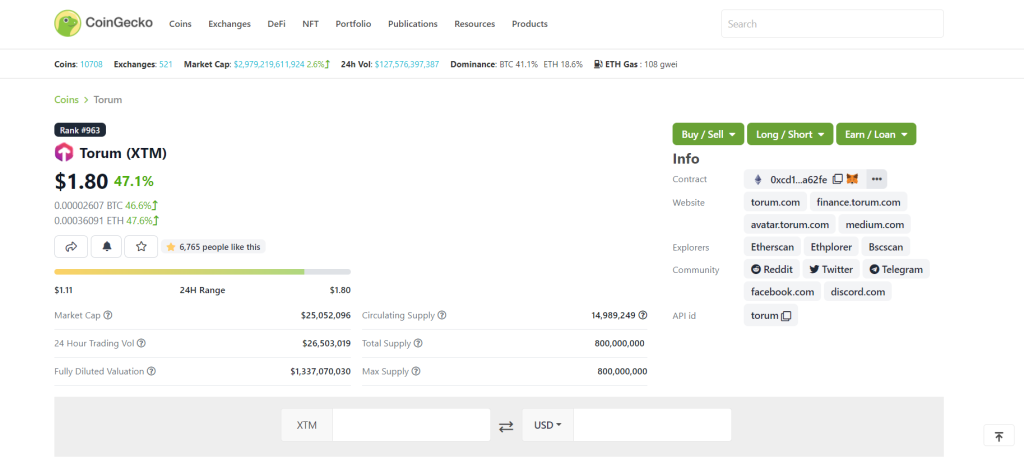This screenshot has width=1024, height=459.
Task: Open the NFT menu
Action: [310, 24]
